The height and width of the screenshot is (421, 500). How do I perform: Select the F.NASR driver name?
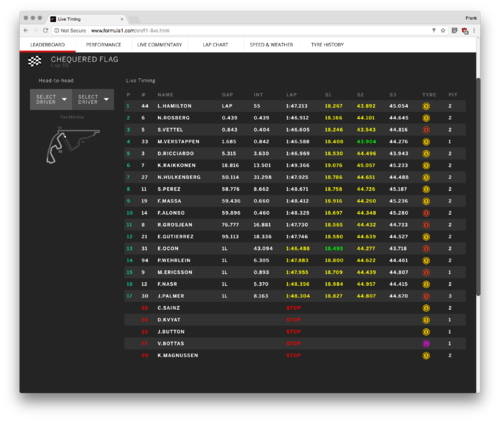167,284
